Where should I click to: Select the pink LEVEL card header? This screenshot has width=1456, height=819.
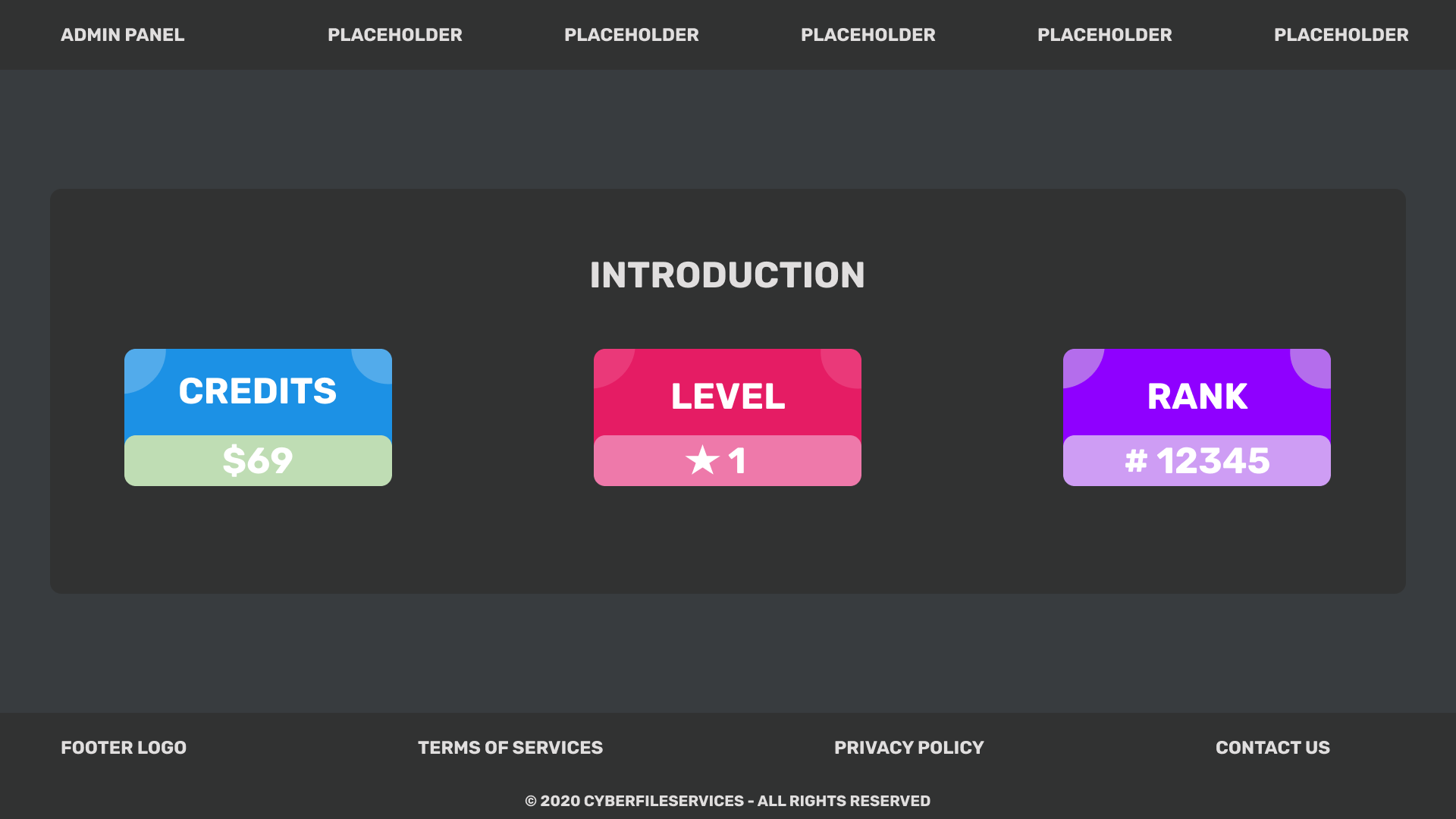[727, 396]
